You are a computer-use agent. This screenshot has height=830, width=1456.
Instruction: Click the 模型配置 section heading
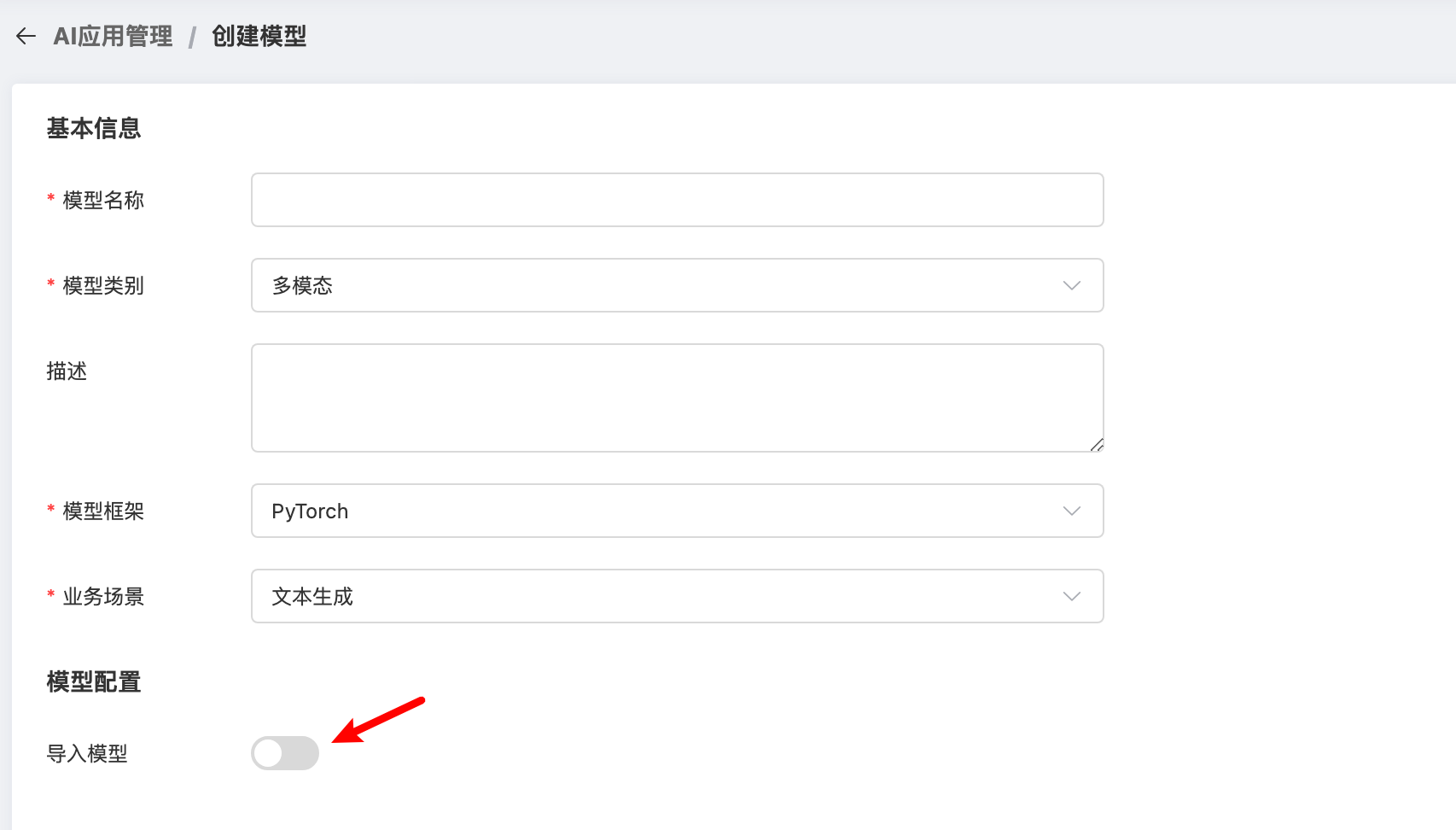tap(94, 681)
